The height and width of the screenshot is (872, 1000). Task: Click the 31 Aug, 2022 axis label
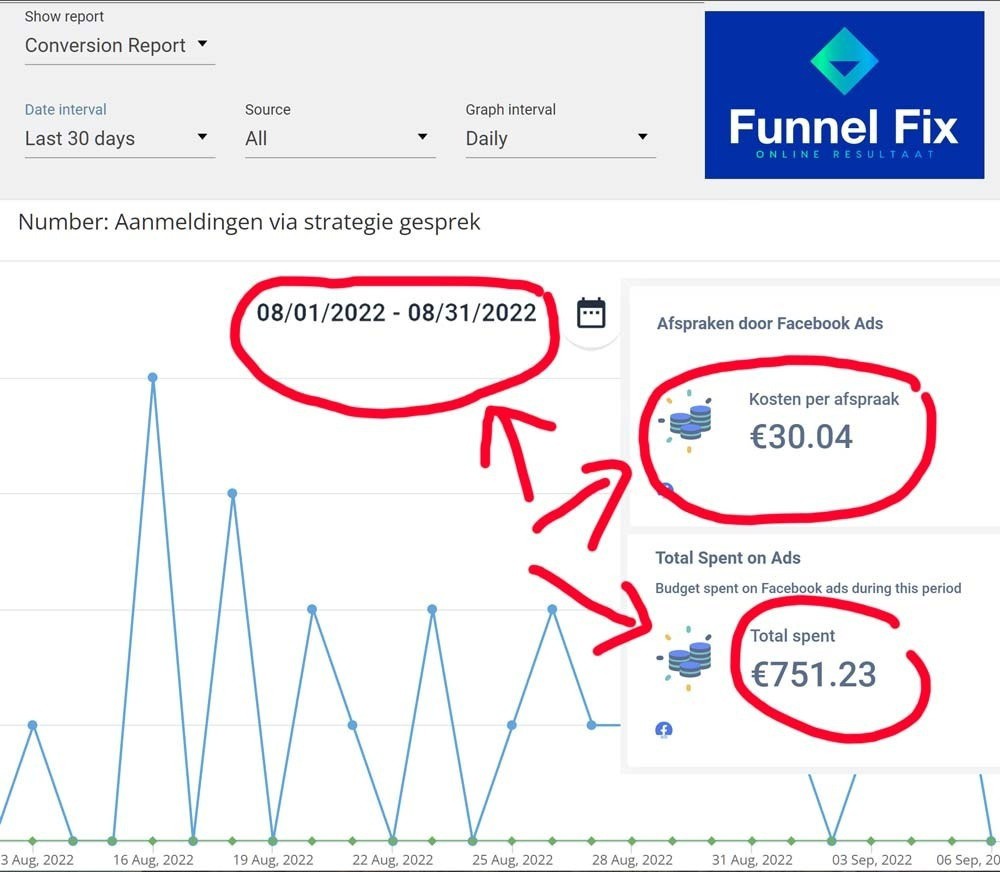point(752,860)
